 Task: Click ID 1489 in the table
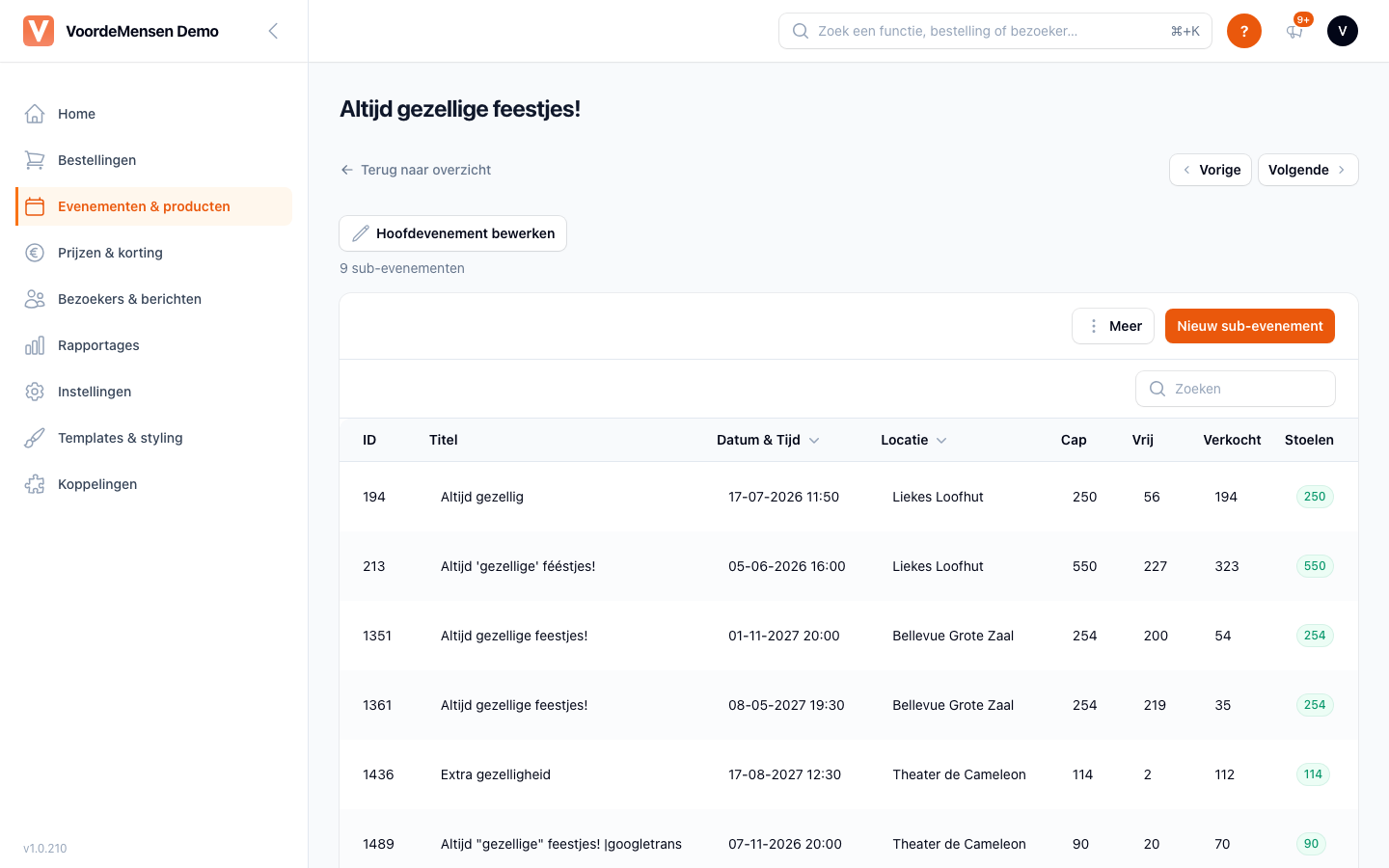378,844
